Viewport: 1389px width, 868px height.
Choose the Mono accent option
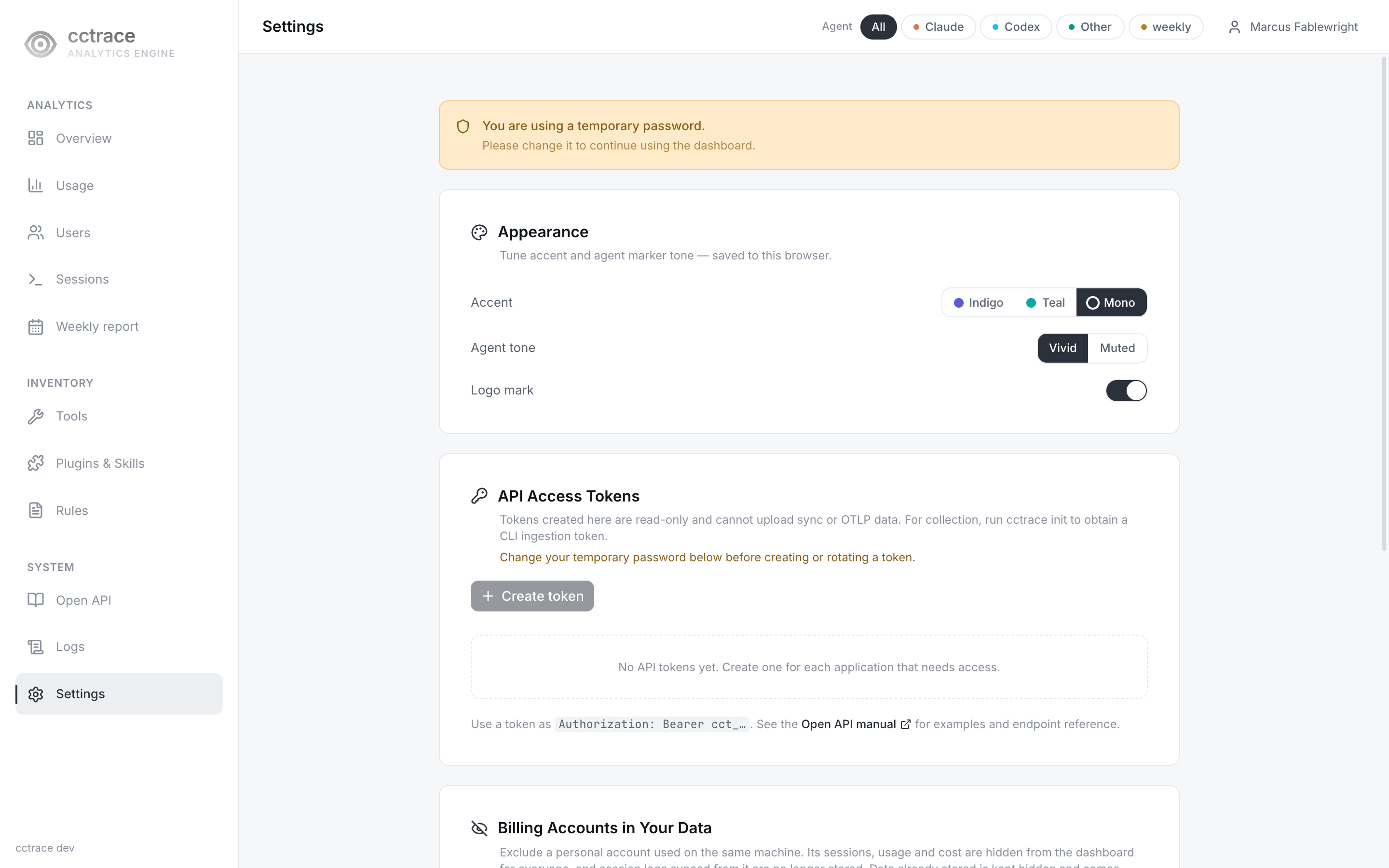(x=1111, y=302)
